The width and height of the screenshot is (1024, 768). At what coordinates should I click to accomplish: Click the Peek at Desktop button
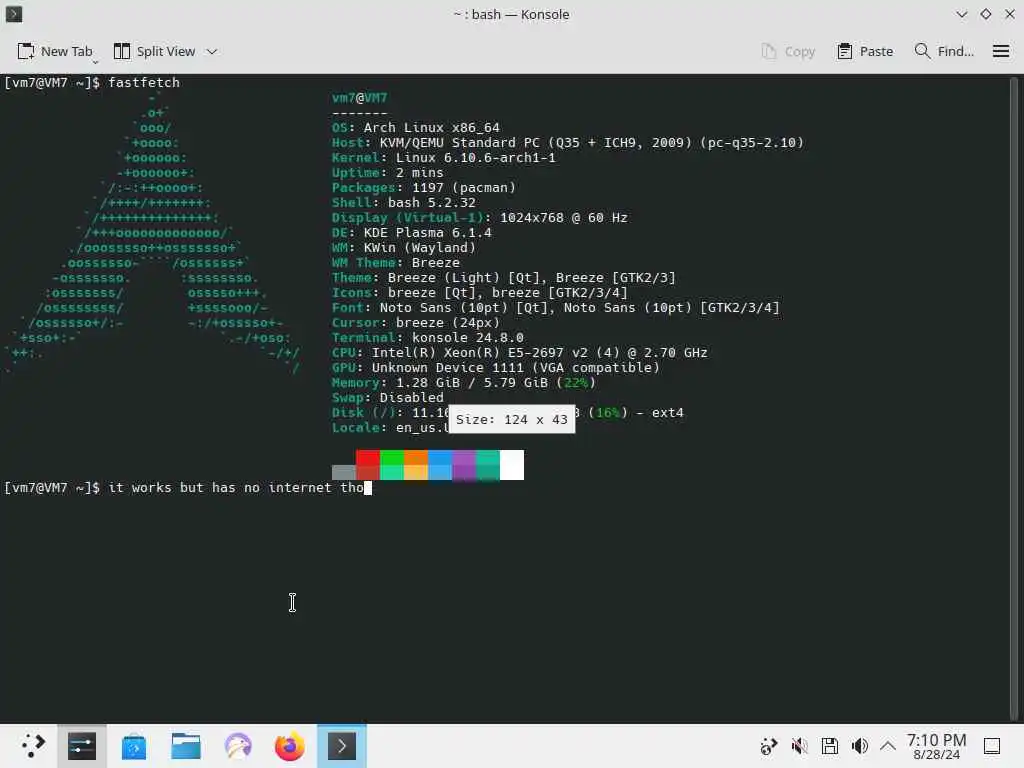tap(992, 746)
